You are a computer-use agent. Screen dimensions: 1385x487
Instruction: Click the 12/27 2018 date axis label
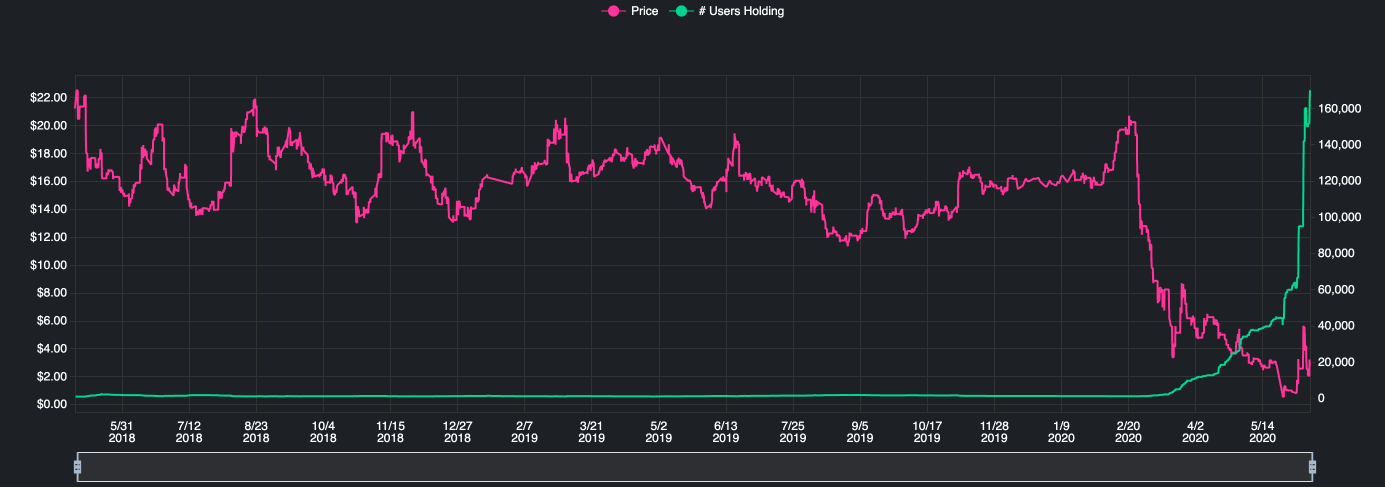coord(457,431)
